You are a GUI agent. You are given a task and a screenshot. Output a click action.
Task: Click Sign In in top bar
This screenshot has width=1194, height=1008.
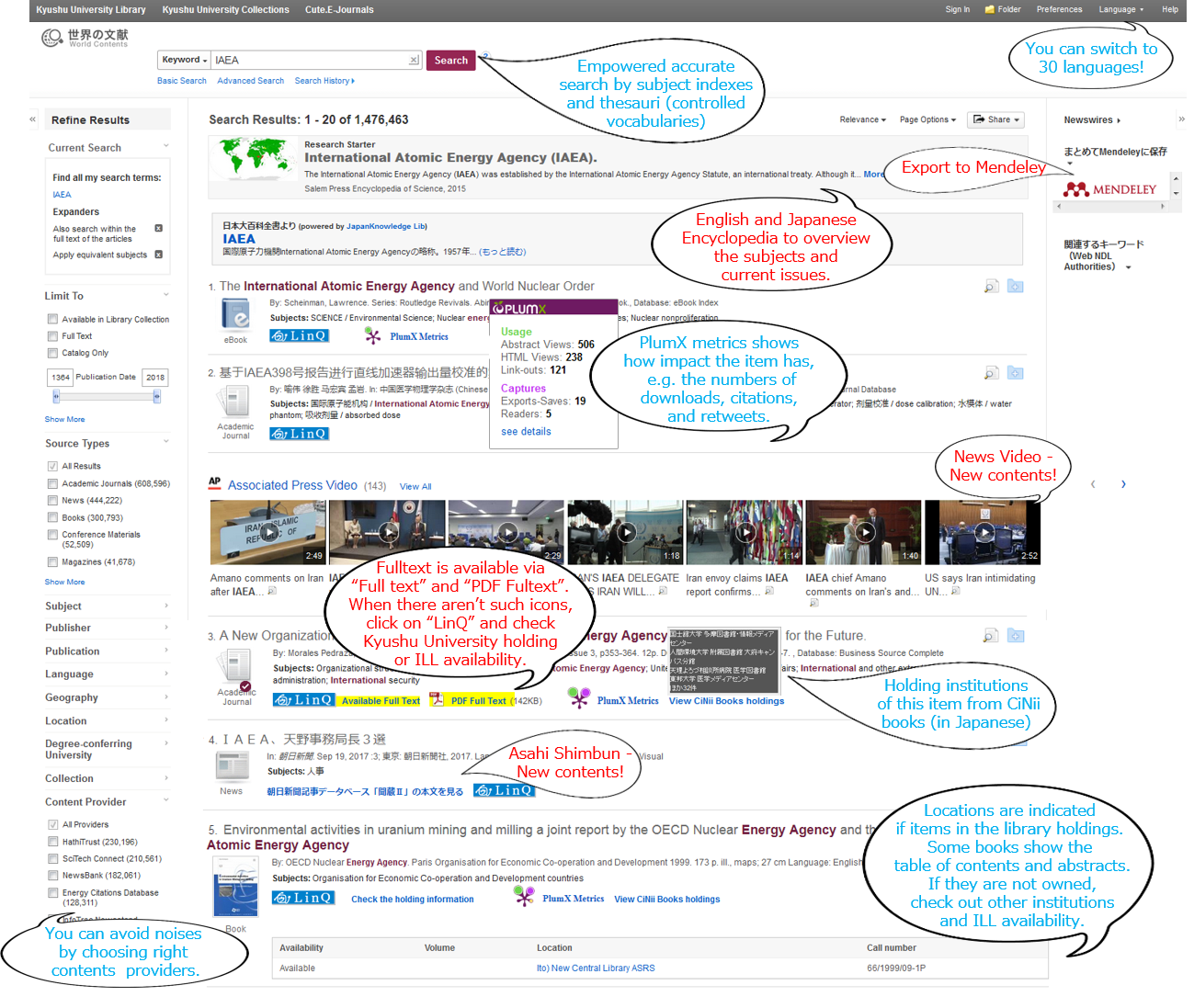click(957, 10)
